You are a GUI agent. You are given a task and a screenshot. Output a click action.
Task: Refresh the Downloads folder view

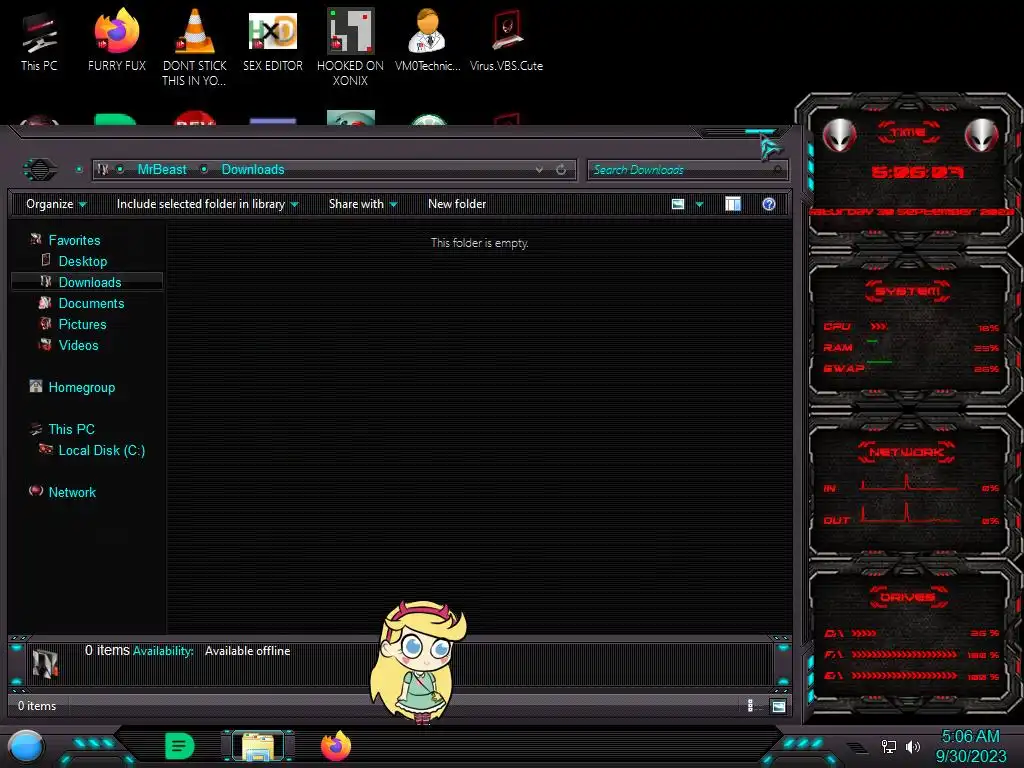coord(561,170)
